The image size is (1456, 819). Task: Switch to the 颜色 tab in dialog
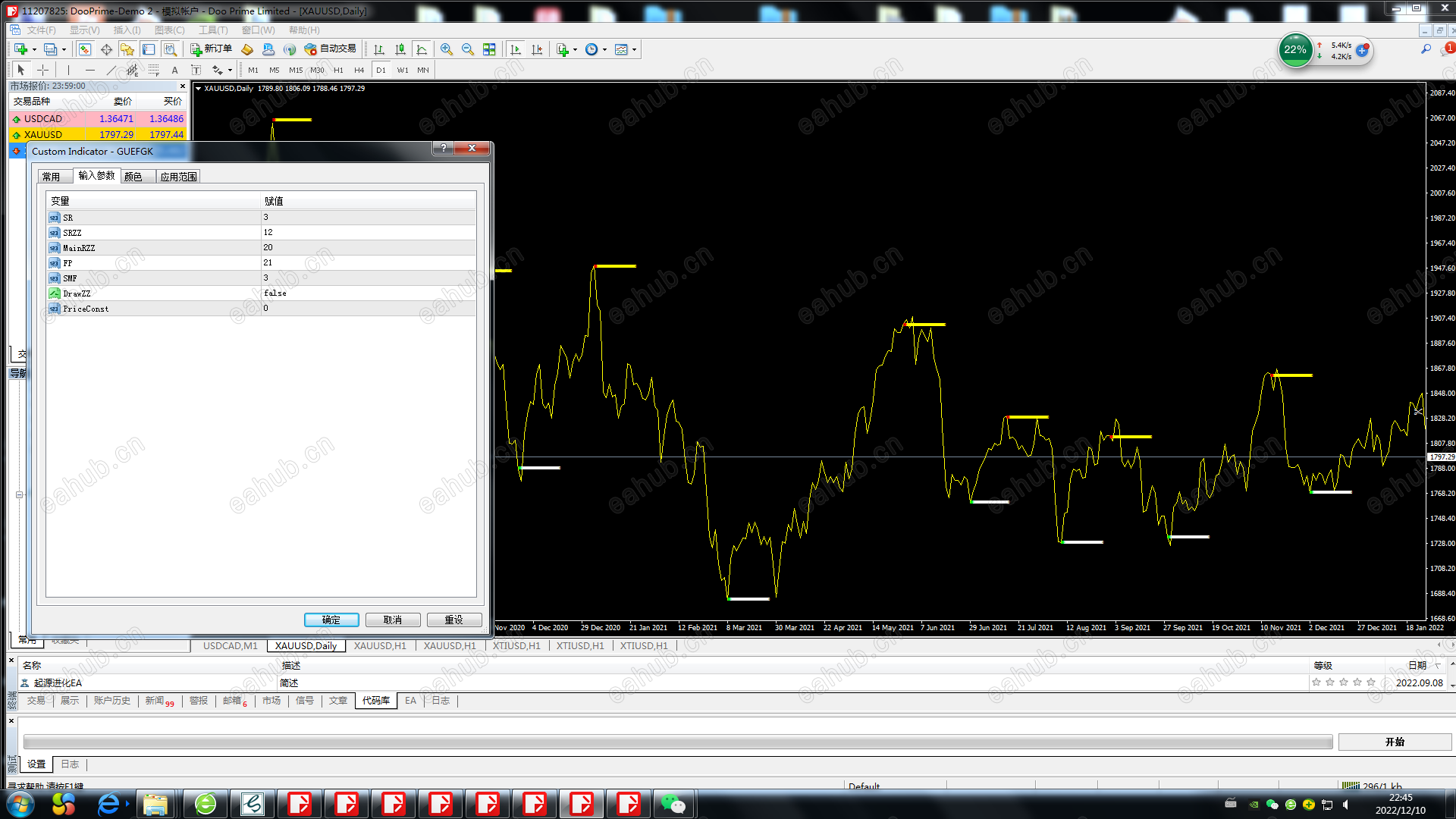(133, 177)
